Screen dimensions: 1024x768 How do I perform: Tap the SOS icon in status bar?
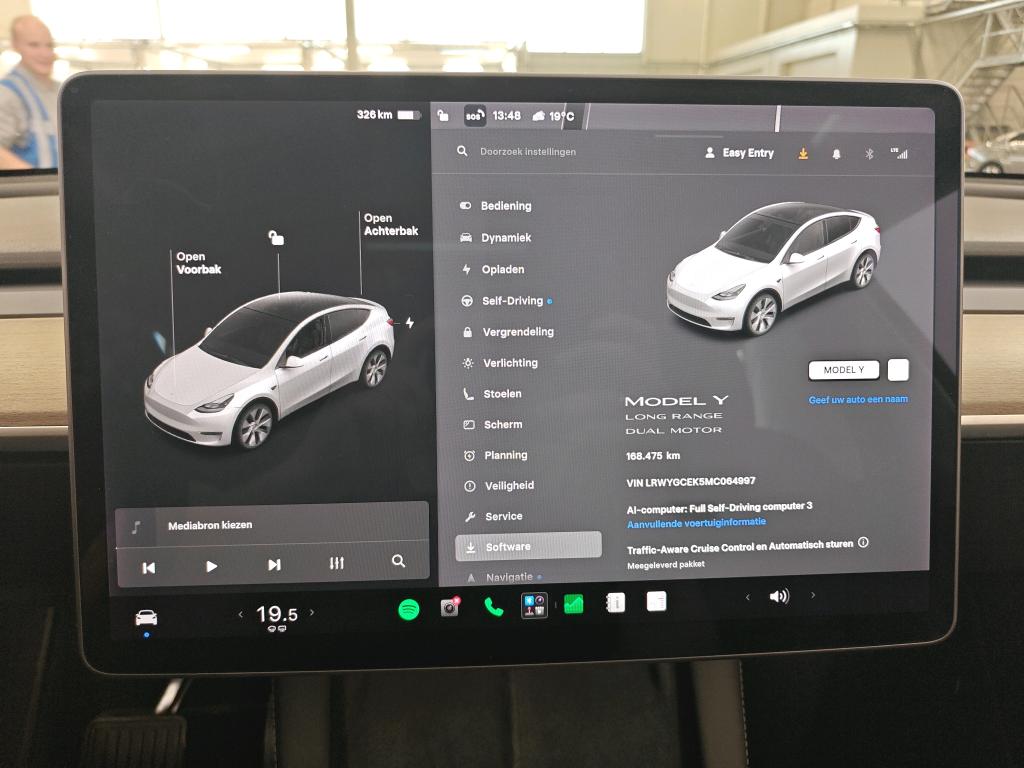[x=474, y=116]
